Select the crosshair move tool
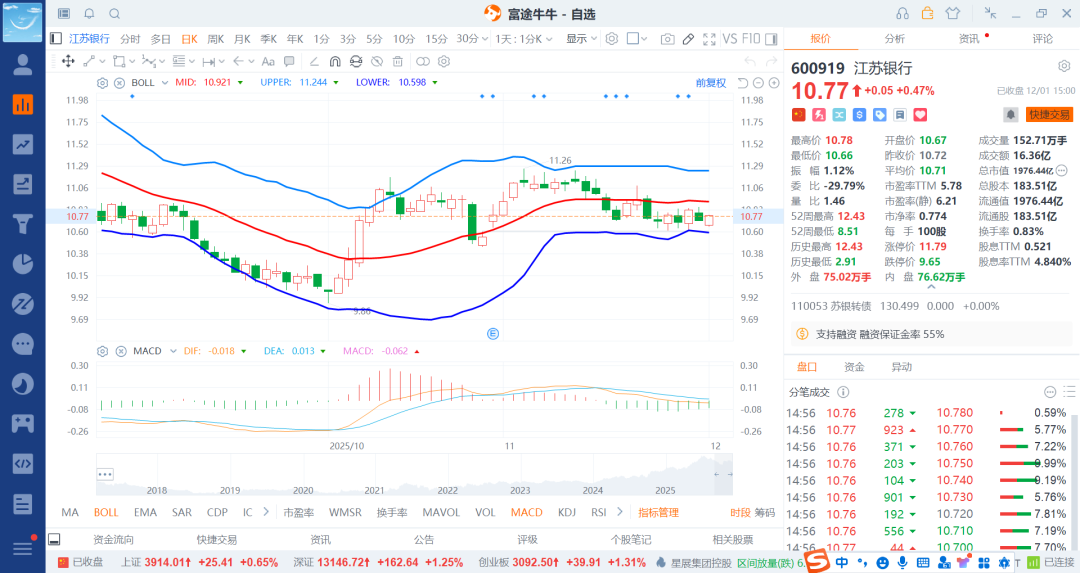The width and height of the screenshot is (1080, 573). (68, 61)
